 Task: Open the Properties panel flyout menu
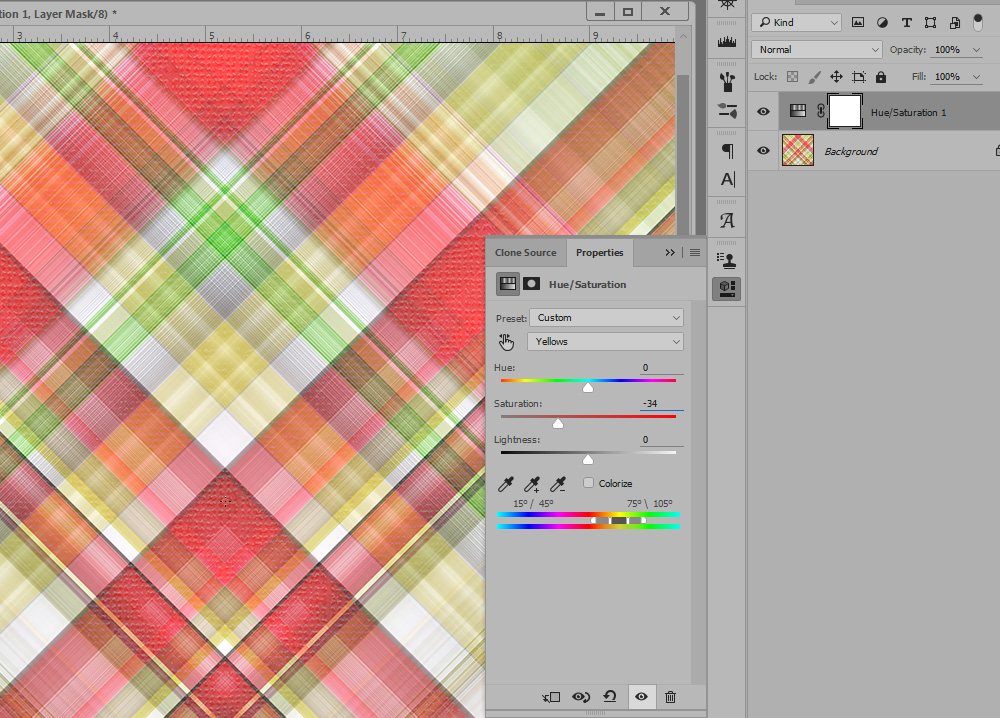pyautogui.click(x=695, y=253)
